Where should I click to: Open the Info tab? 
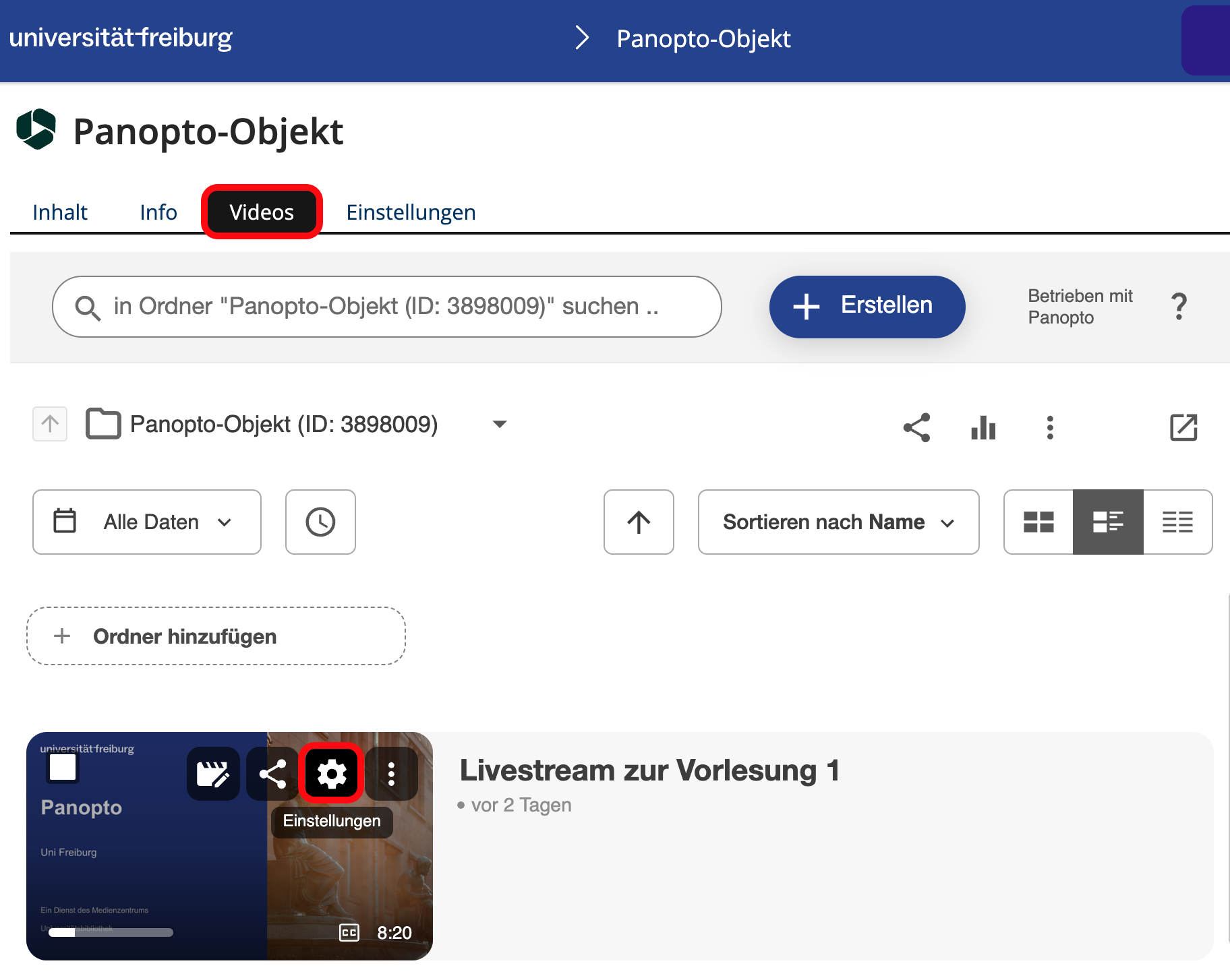[x=158, y=212]
